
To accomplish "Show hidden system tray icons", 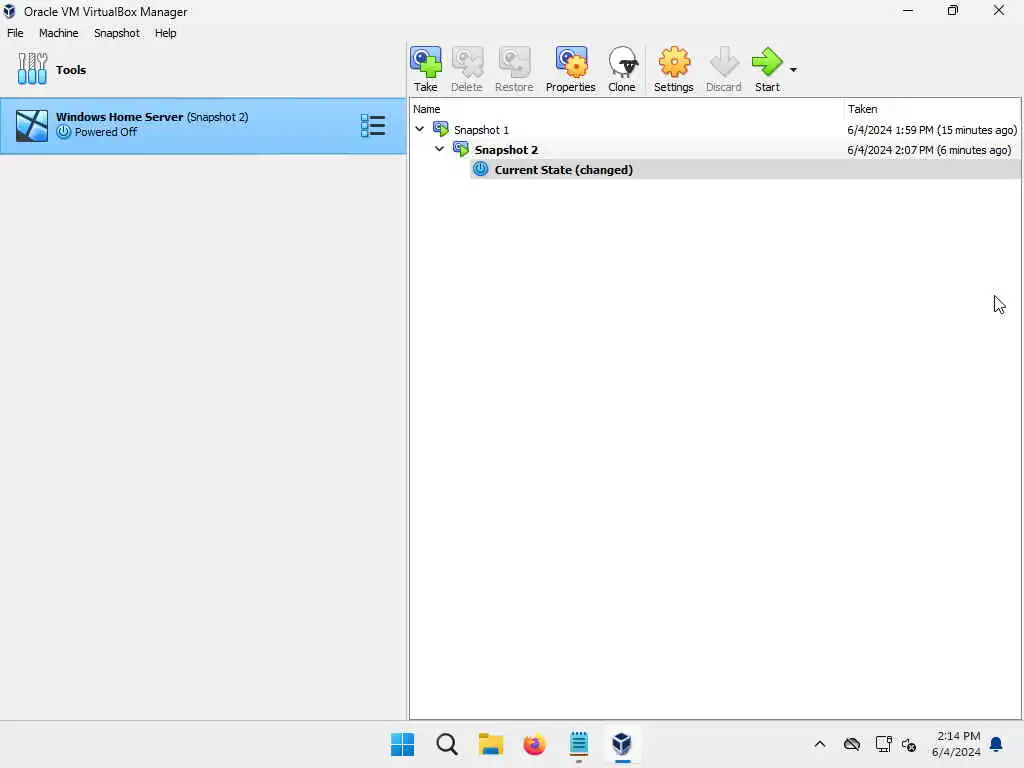I will click(x=820, y=744).
